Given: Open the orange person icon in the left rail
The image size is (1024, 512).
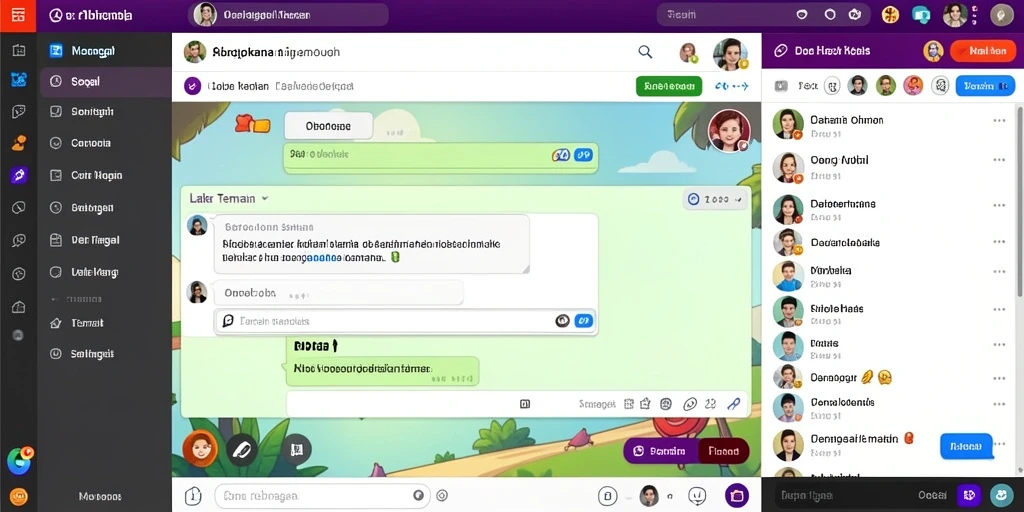Looking at the screenshot, I should [x=18, y=143].
